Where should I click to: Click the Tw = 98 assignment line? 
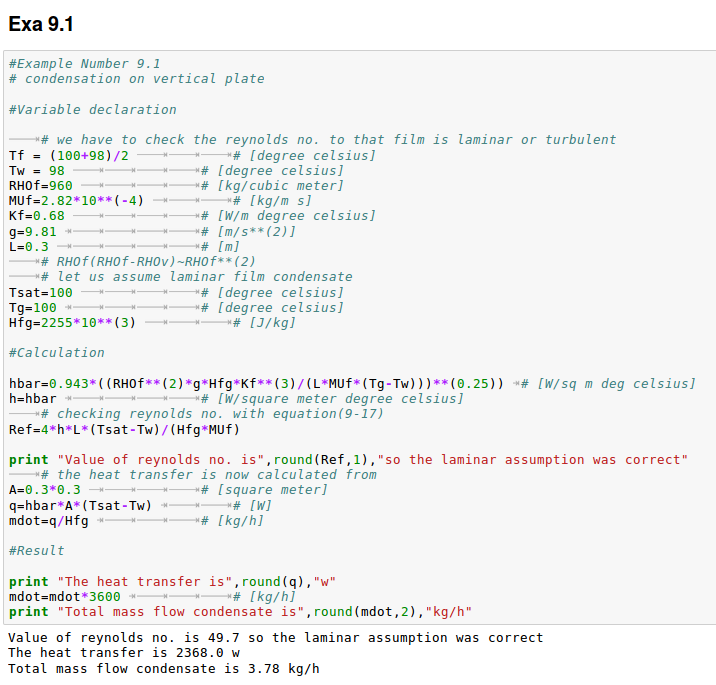point(37,171)
